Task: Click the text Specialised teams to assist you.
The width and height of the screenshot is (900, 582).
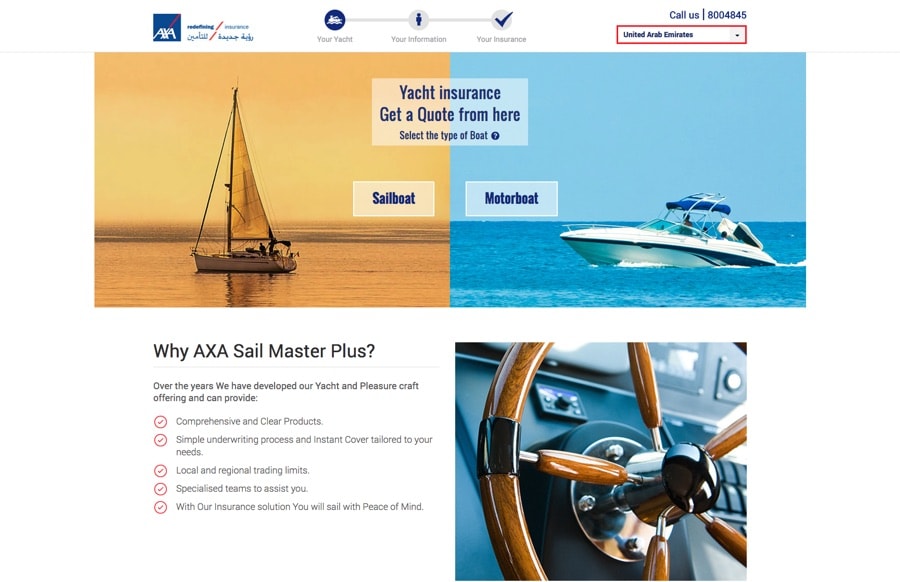Action: tap(242, 488)
